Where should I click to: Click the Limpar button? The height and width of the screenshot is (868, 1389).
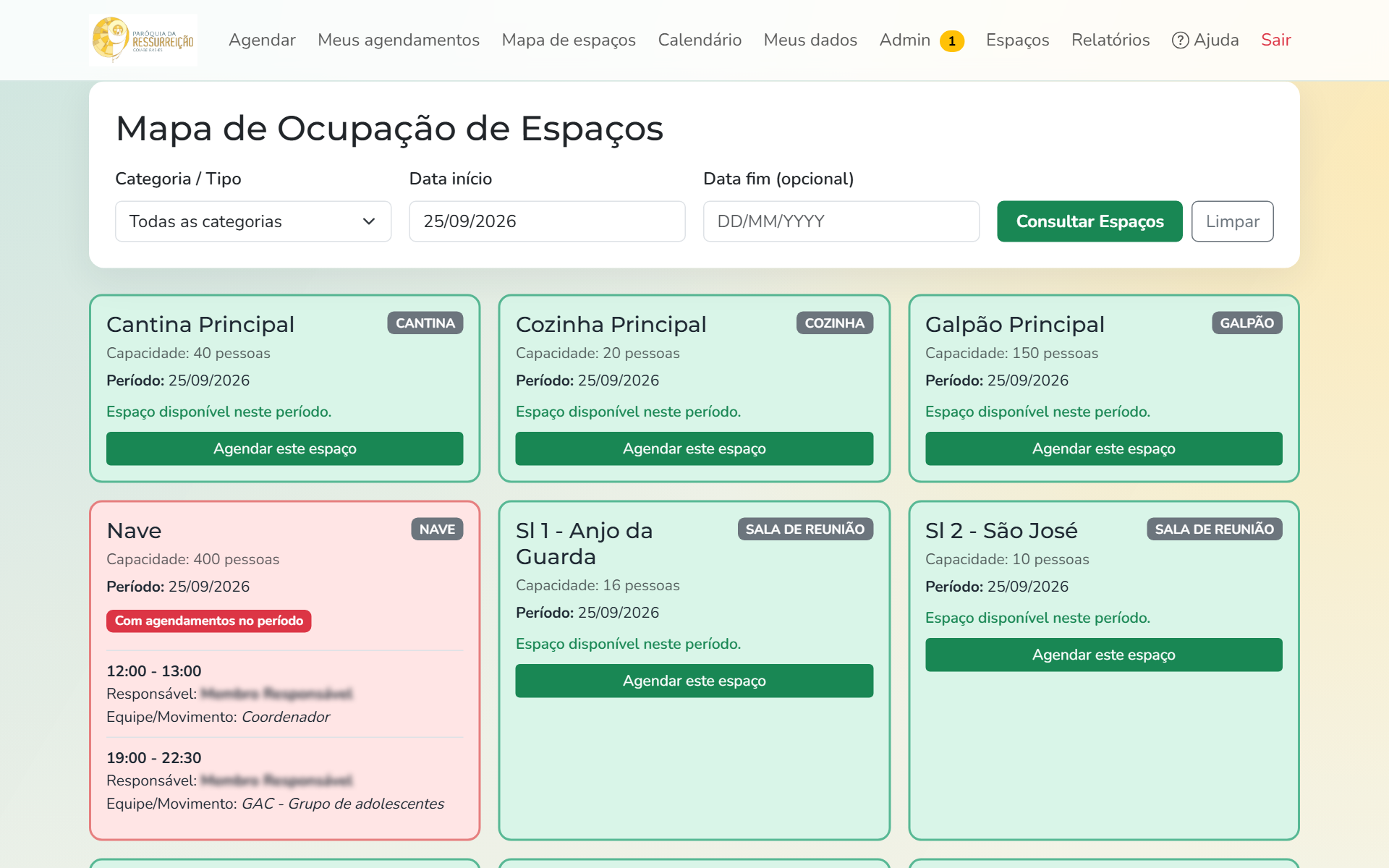click(x=1232, y=221)
